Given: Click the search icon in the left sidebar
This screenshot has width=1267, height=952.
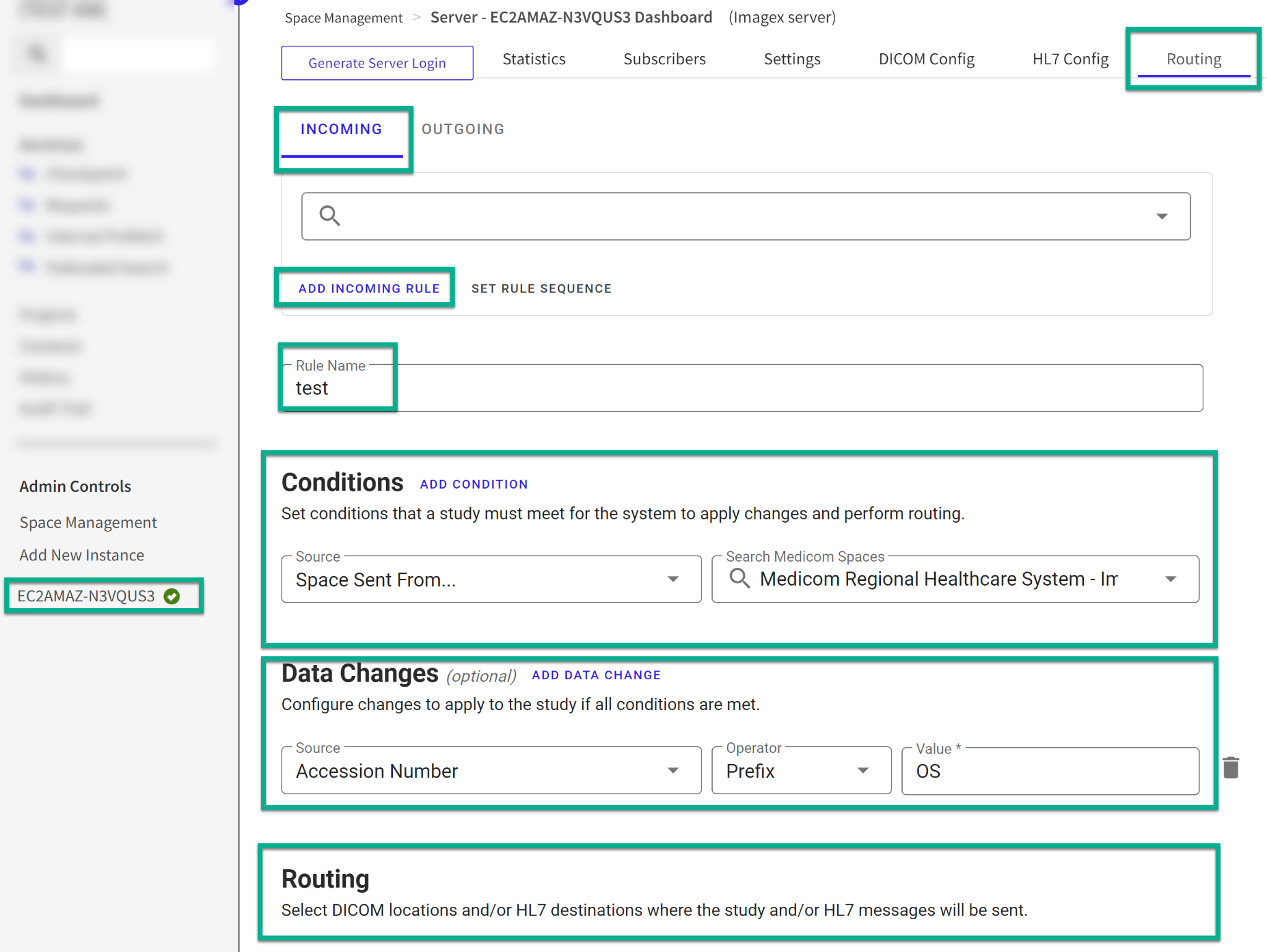Looking at the screenshot, I should pyautogui.click(x=35, y=53).
